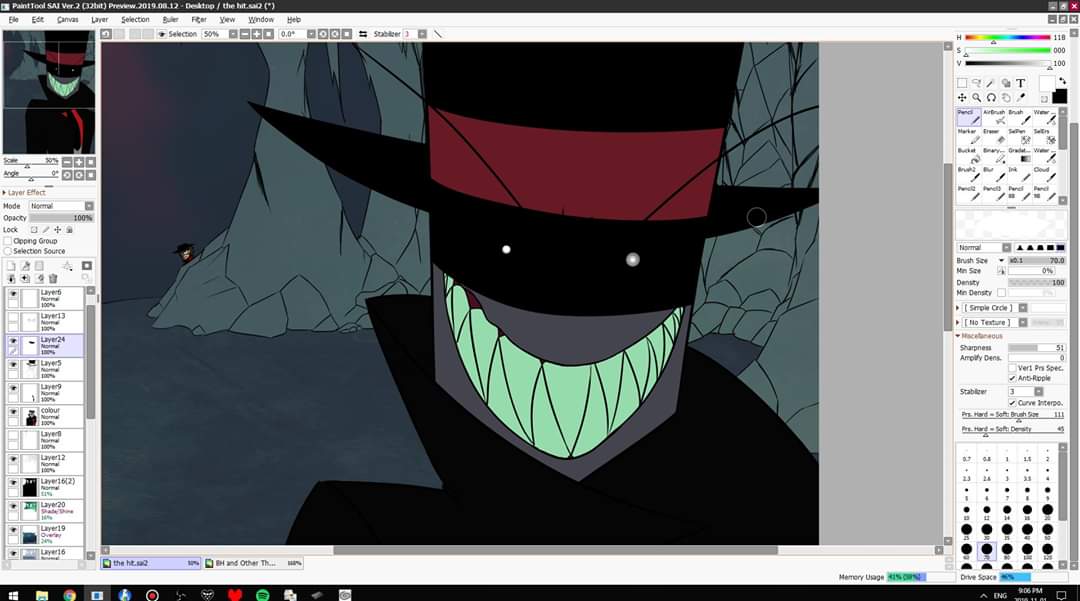Click the navigator preview thumbnail
The image size is (1080, 601).
49,92
